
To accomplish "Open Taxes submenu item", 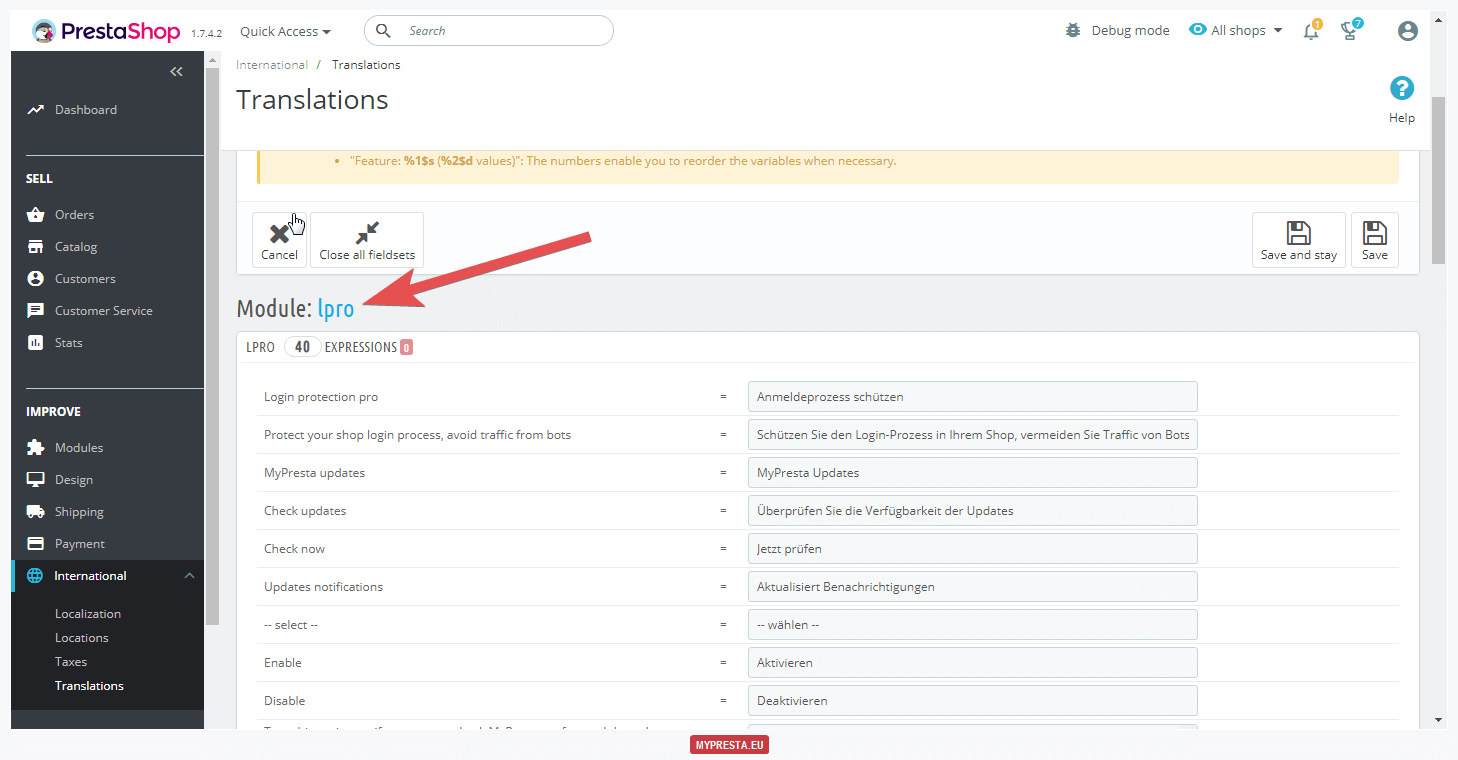I will point(71,662).
